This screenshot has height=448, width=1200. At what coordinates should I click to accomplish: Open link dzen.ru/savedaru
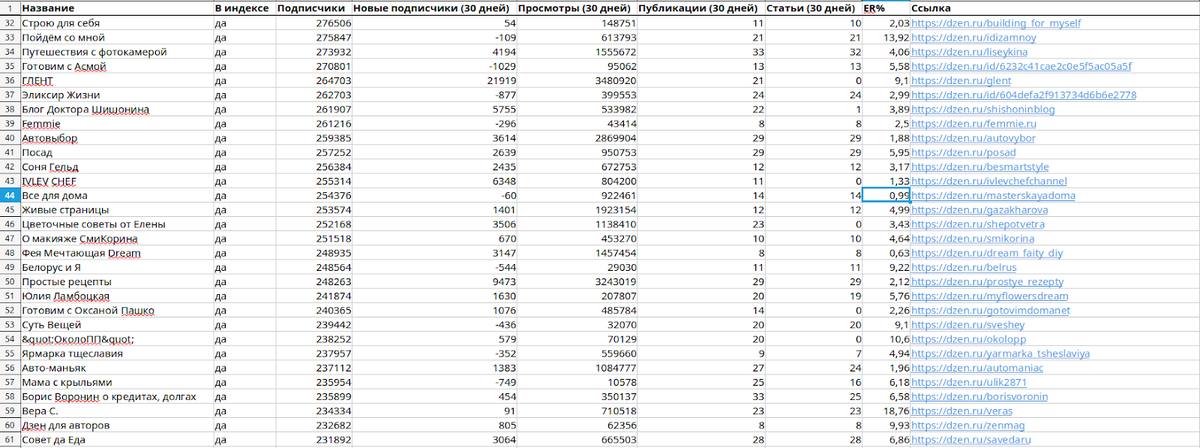pos(972,441)
